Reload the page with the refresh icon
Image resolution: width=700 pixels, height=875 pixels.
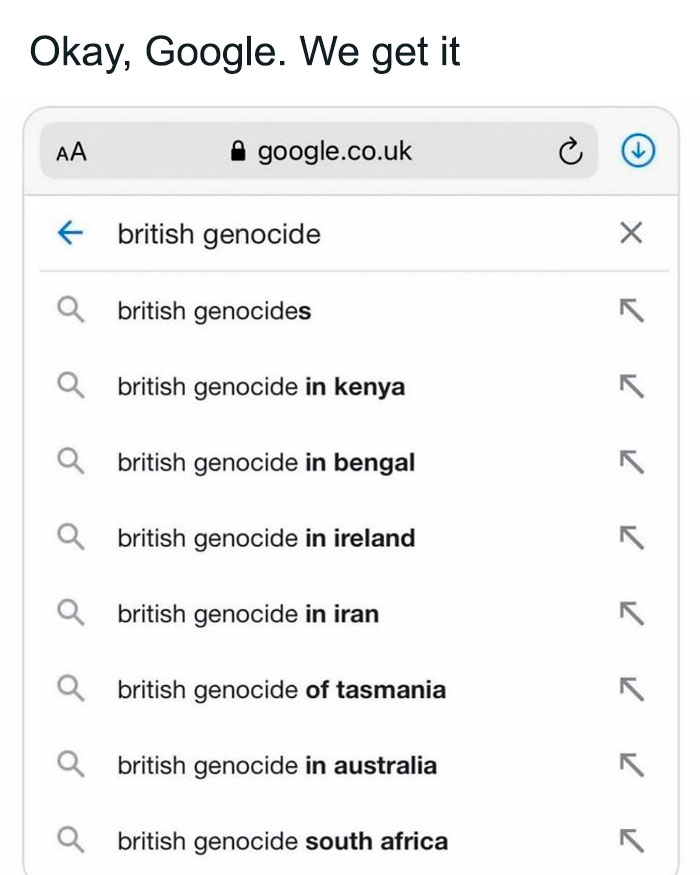(568, 152)
